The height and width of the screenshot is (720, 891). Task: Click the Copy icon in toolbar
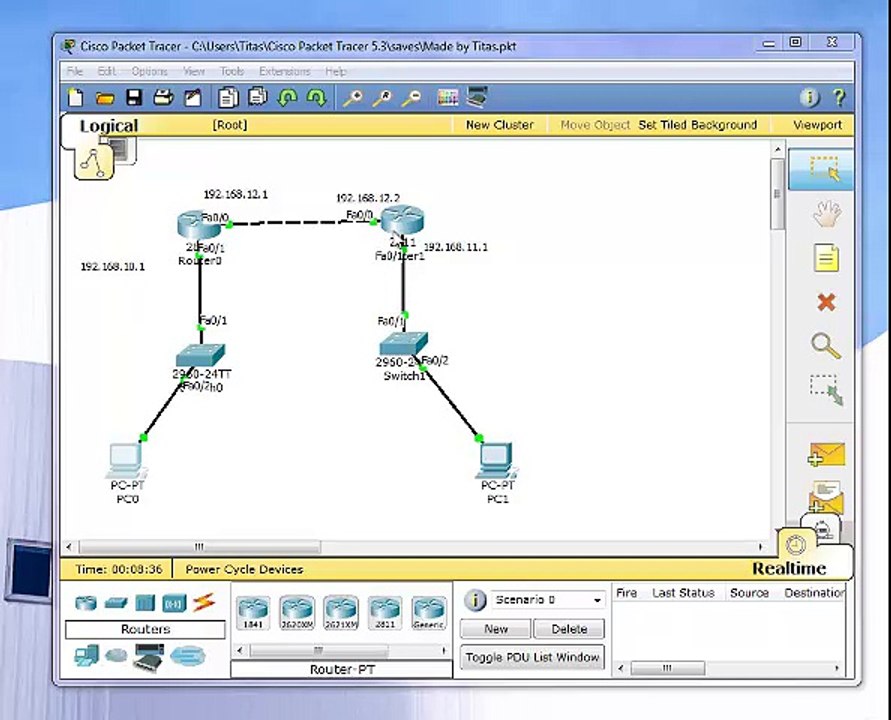click(x=228, y=97)
